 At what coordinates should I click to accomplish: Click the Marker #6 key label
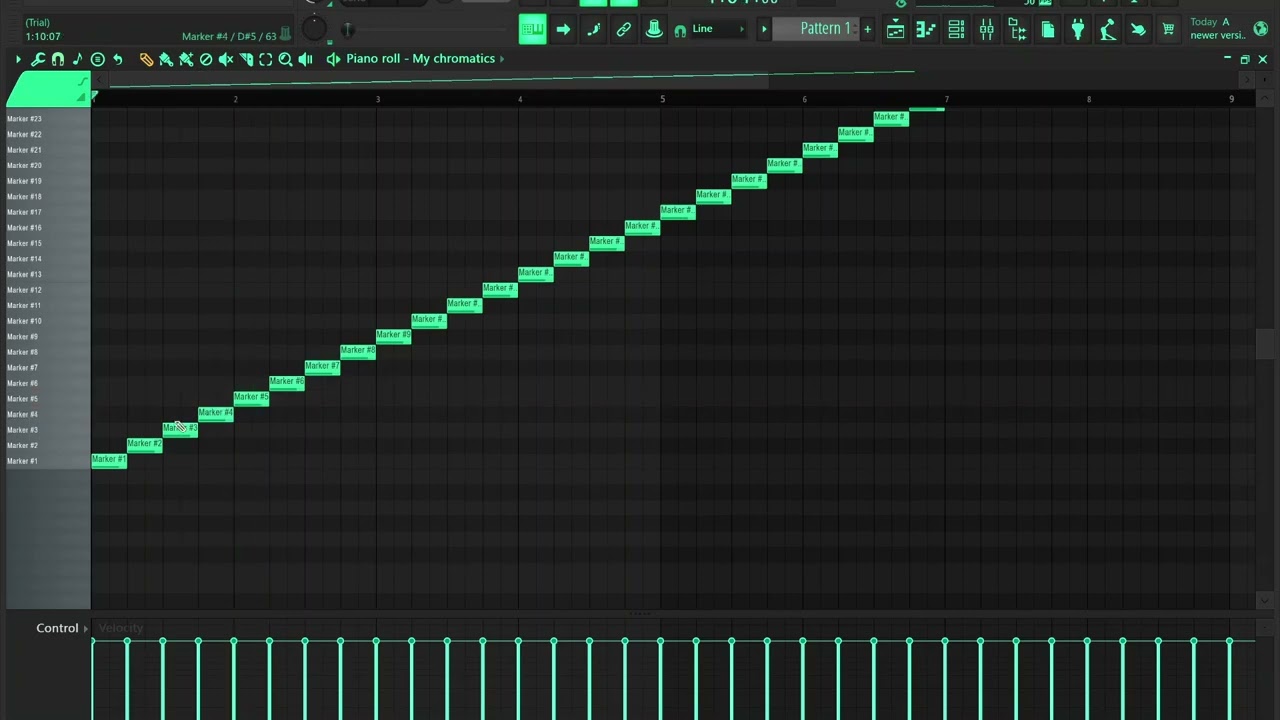tap(22, 383)
